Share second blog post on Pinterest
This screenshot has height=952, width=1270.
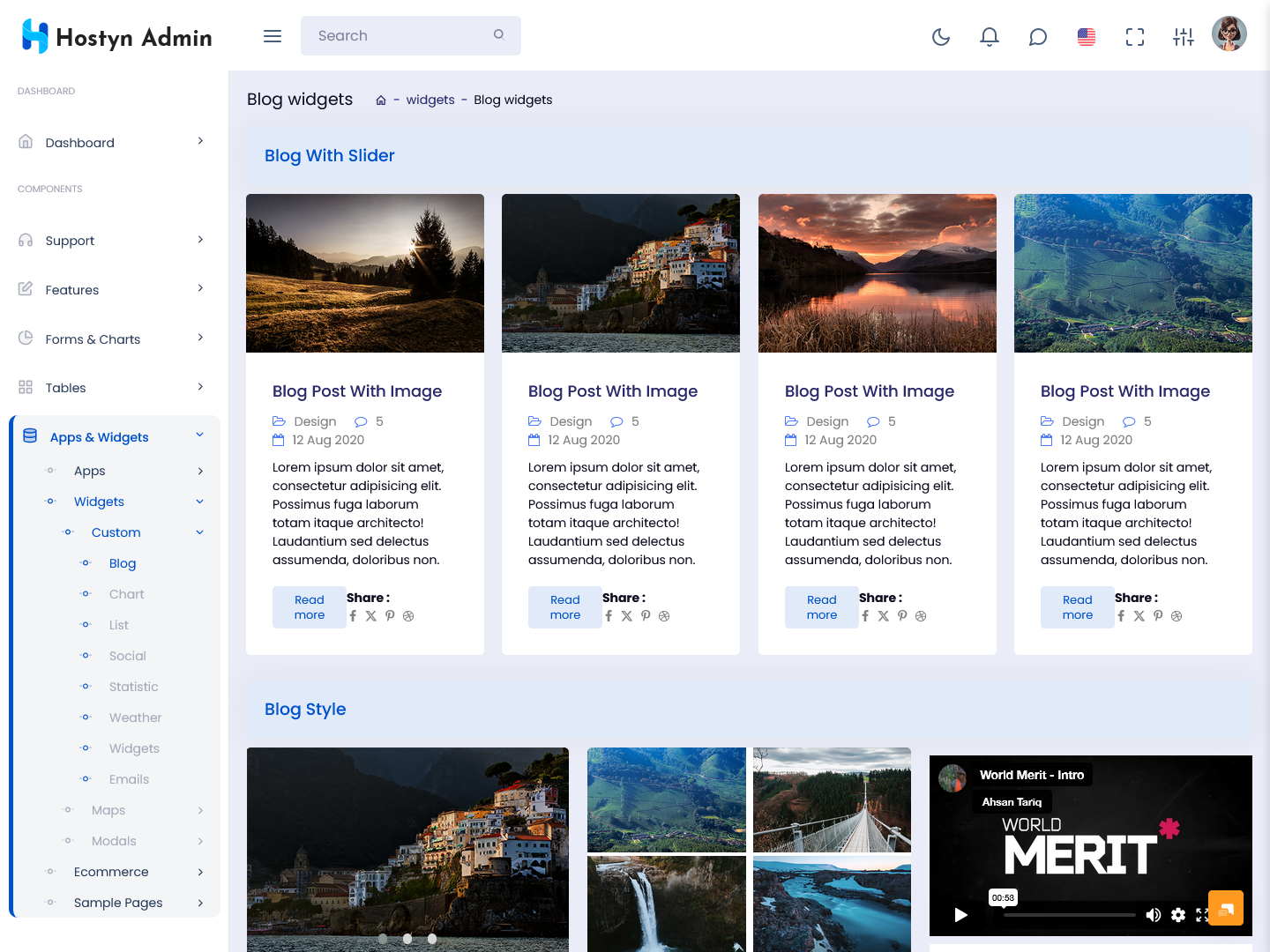(x=646, y=616)
